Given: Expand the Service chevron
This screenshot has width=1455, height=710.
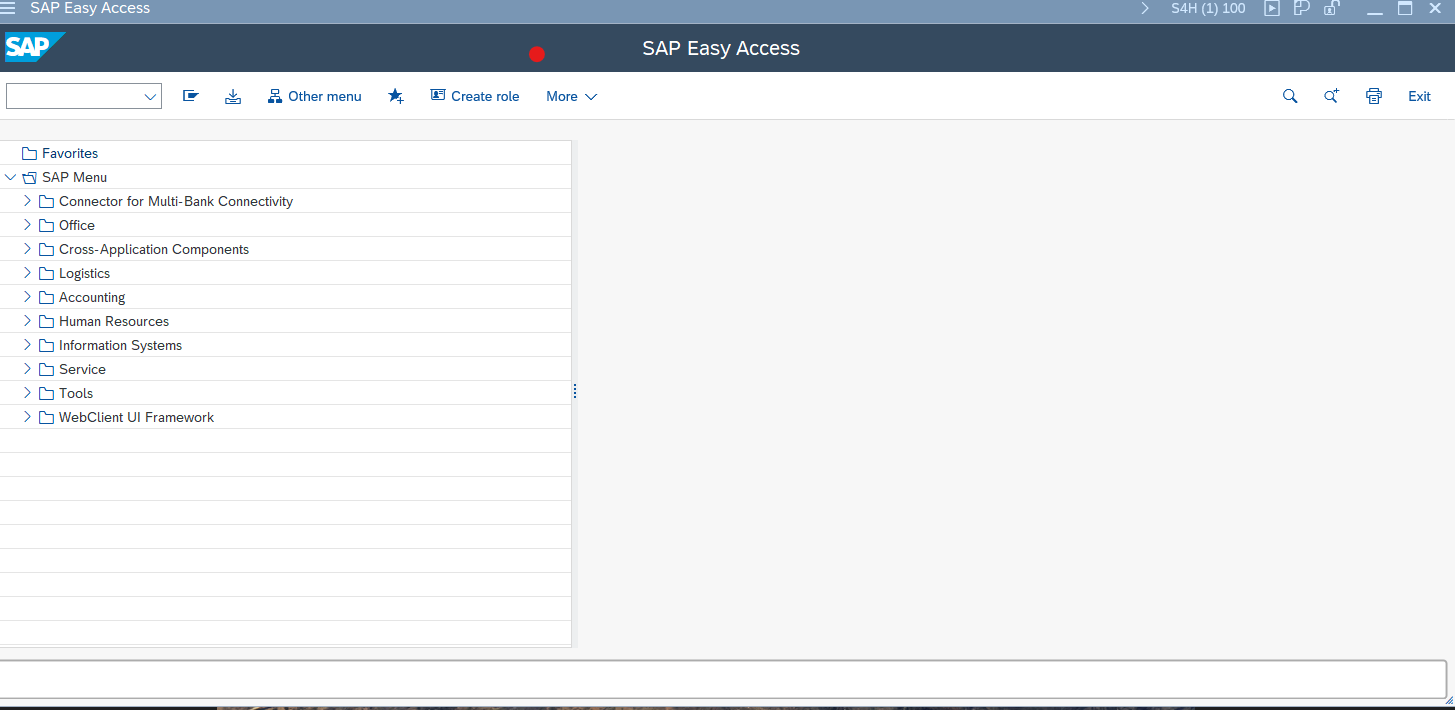Looking at the screenshot, I should point(27,368).
